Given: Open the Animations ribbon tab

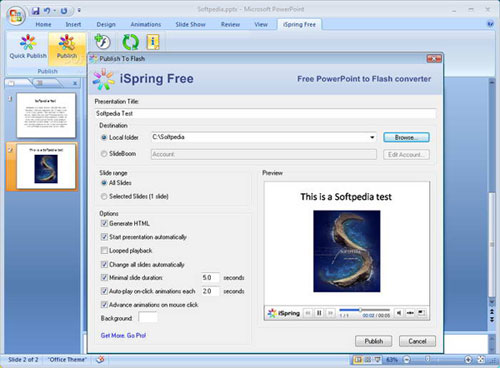Looking at the screenshot, I should click(146, 24).
